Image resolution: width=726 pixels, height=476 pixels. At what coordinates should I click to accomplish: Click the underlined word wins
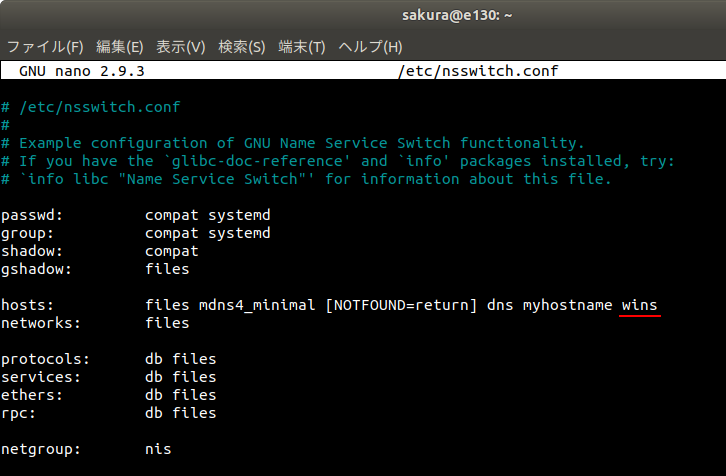[x=640, y=305]
